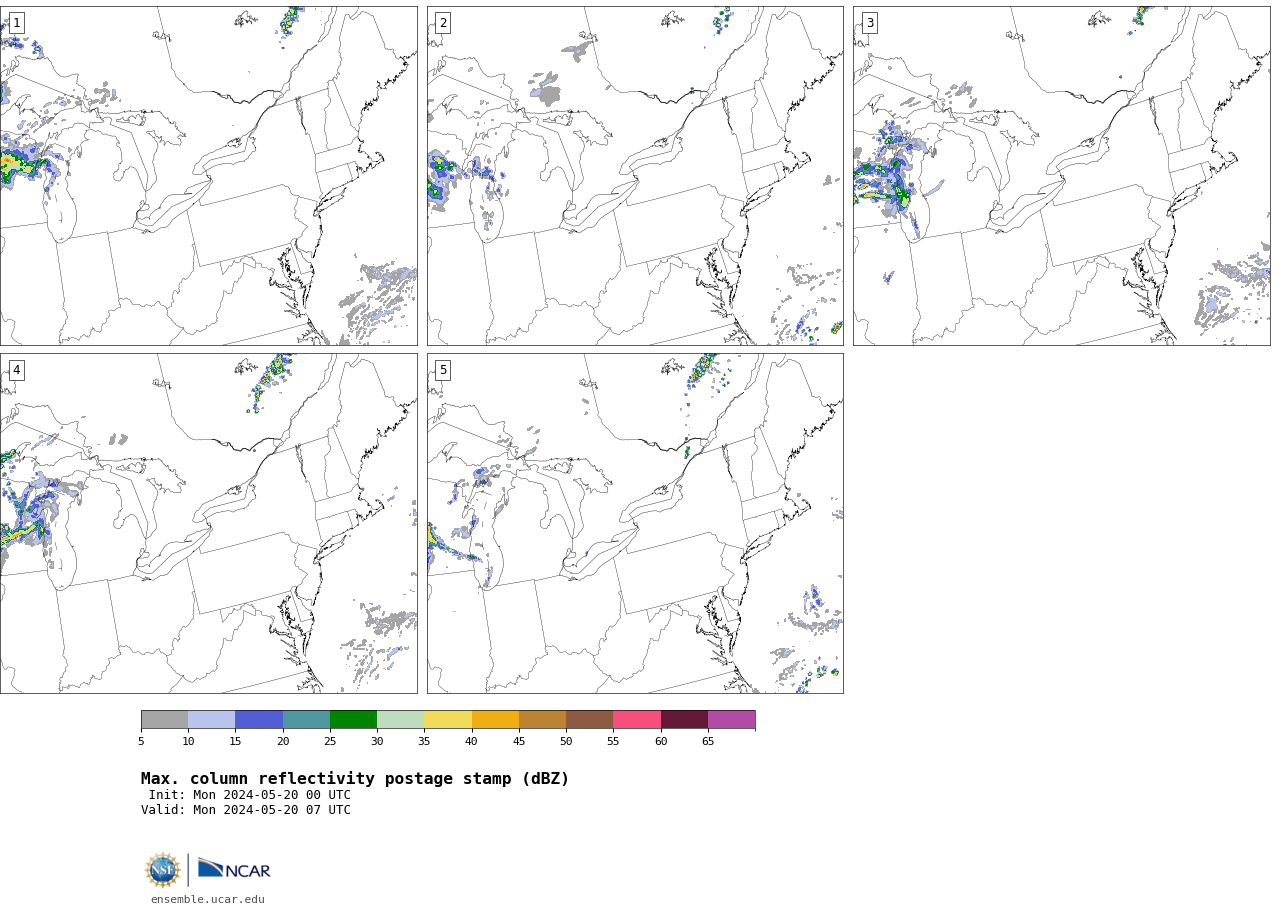This screenshot has height=910, width=1280.
Task: Click the colorbar tick label 50
Action: [566, 742]
